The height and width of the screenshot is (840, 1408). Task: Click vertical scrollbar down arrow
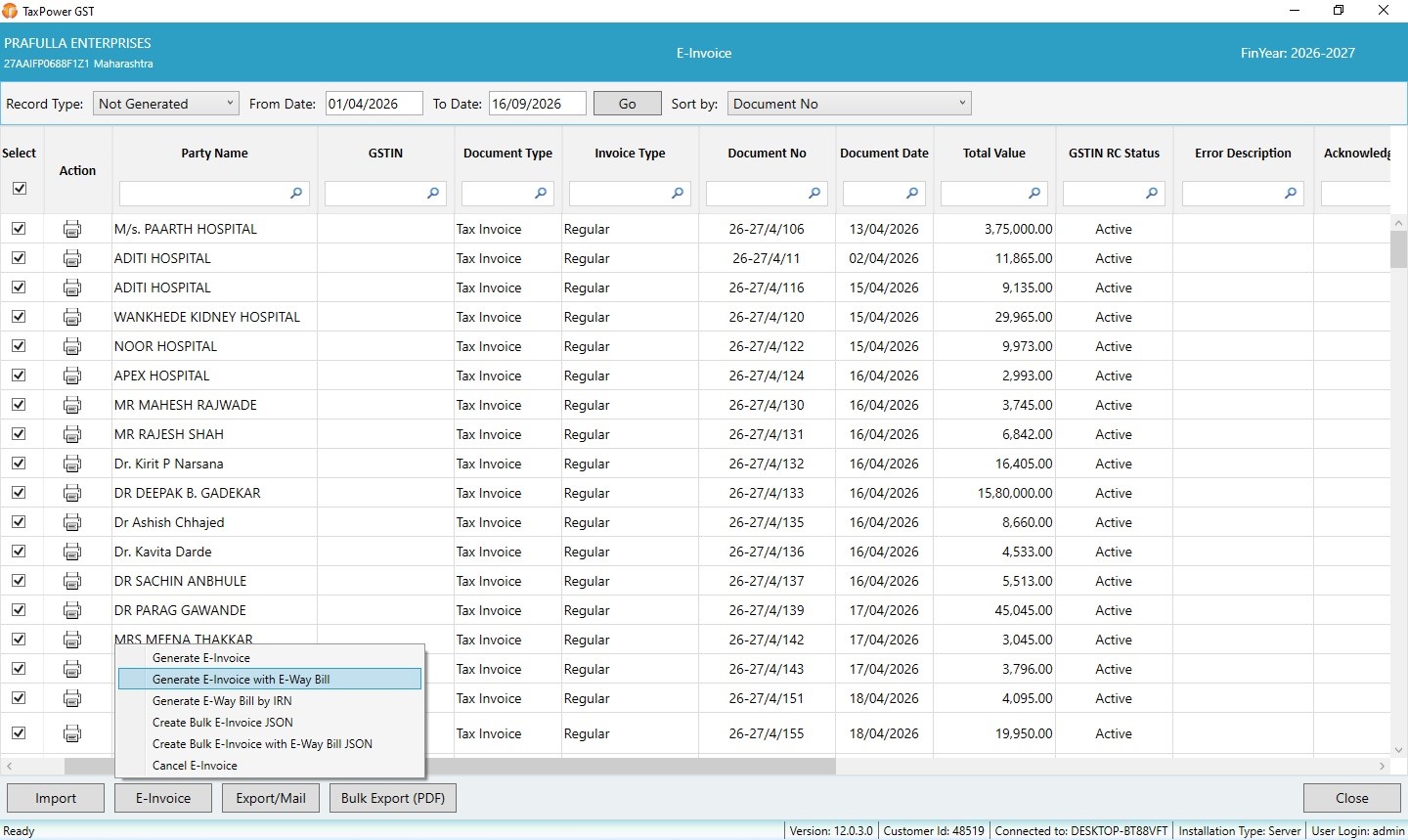(1399, 749)
